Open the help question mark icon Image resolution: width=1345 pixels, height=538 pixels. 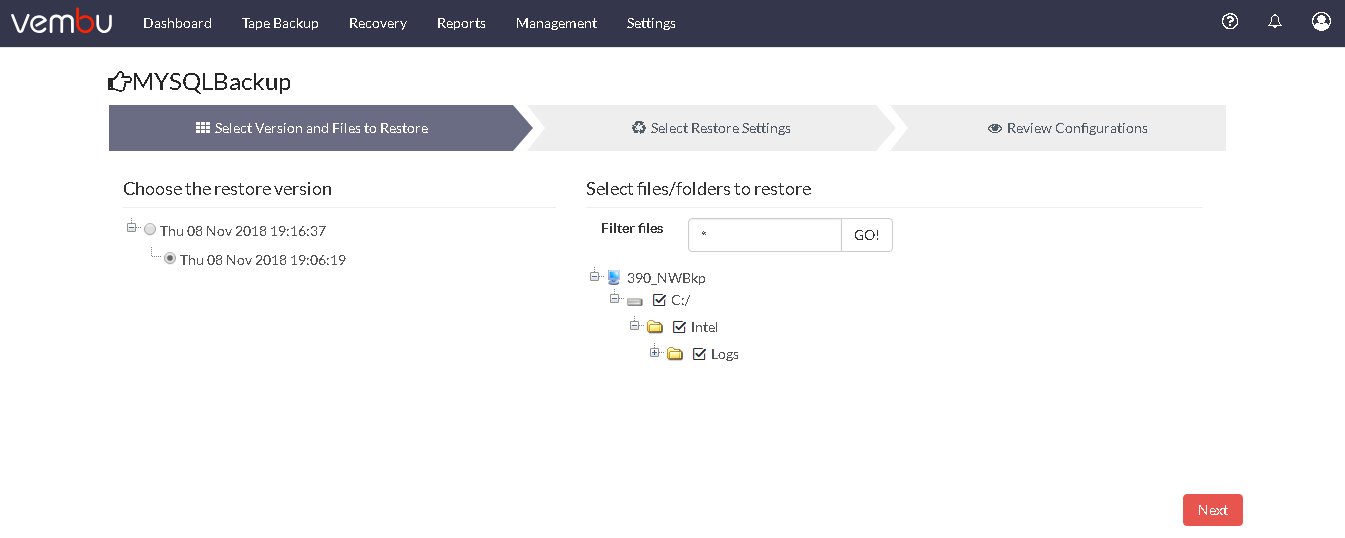pos(1230,21)
